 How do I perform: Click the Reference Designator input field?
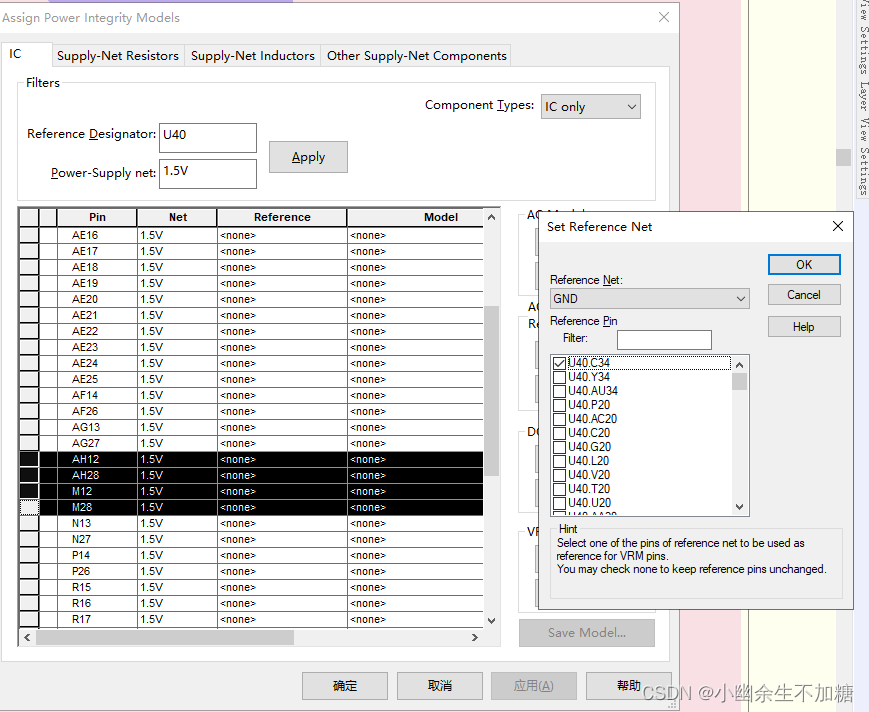[x=208, y=137]
